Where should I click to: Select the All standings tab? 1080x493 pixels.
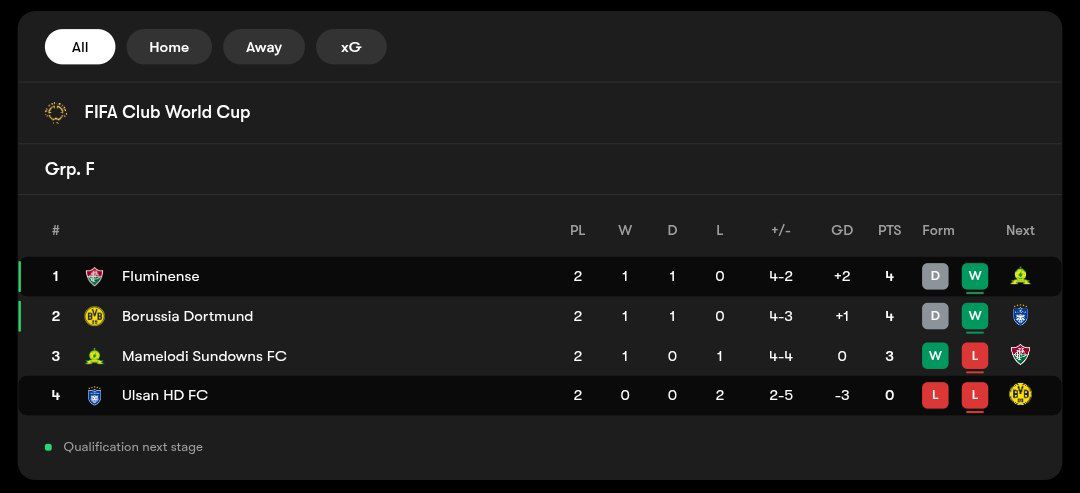pyautogui.click(x=80, y=47)
